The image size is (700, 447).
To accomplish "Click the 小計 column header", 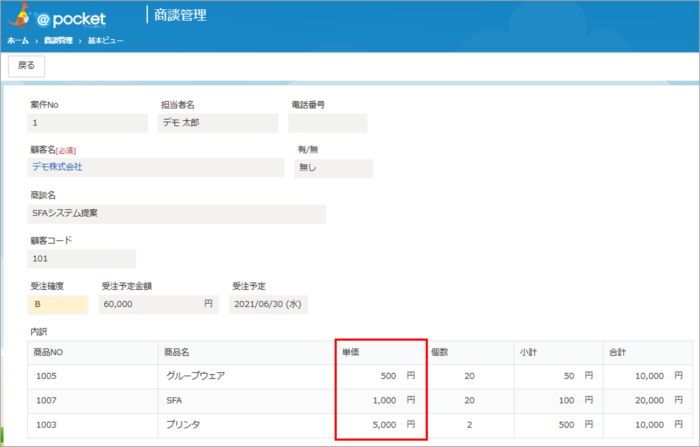I will (x=559, y=352).
